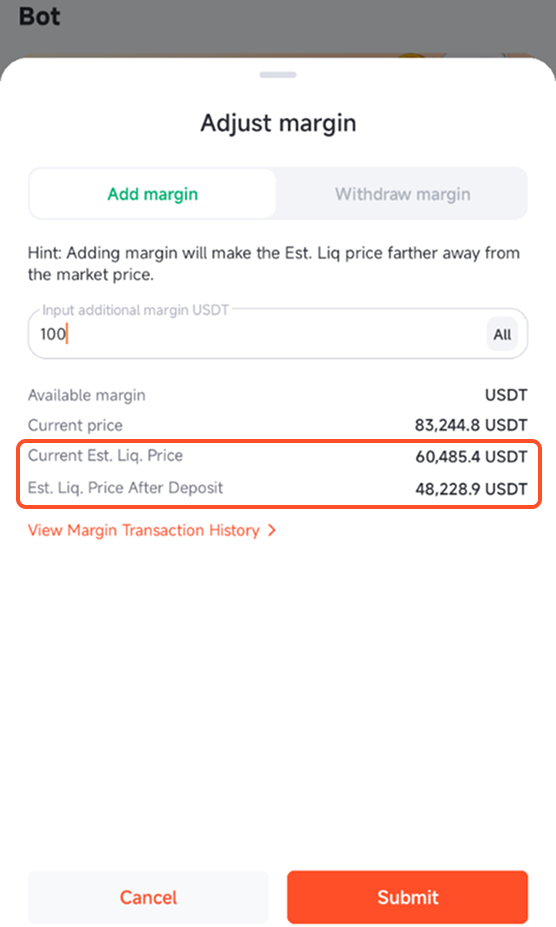Open View Margin Transaction History link
Image resolution: width=556 pixels, height=927 pixels.
[144, 530]
